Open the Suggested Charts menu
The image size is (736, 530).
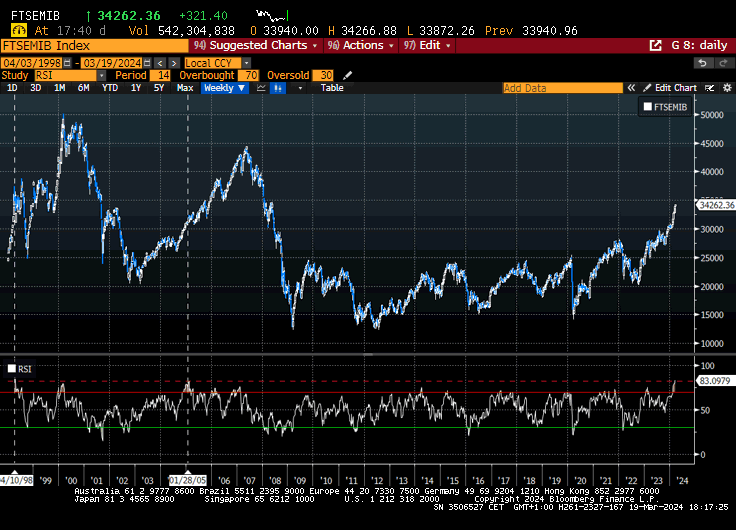click(256, 45)
